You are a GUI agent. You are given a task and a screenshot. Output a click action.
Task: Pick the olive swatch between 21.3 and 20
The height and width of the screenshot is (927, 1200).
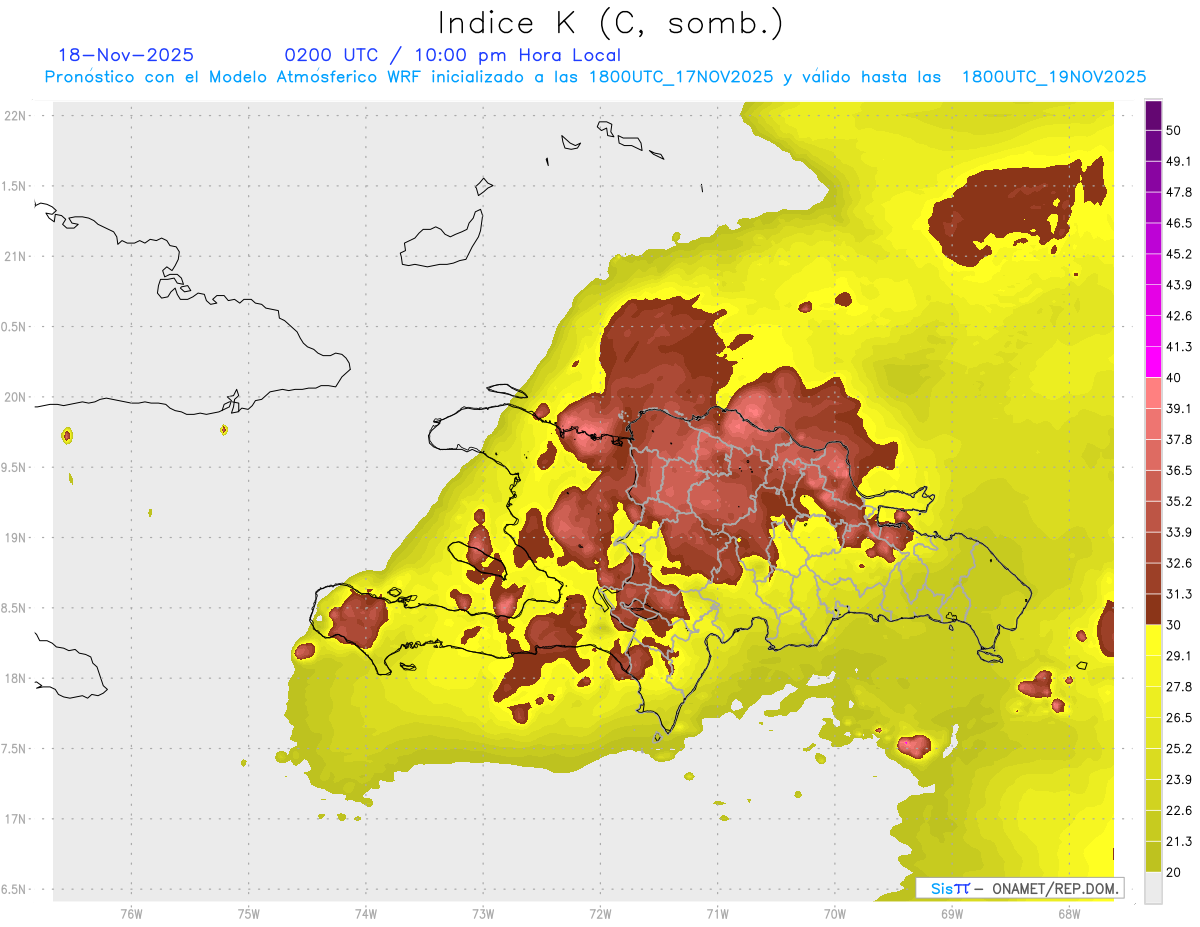[1153, 857]
